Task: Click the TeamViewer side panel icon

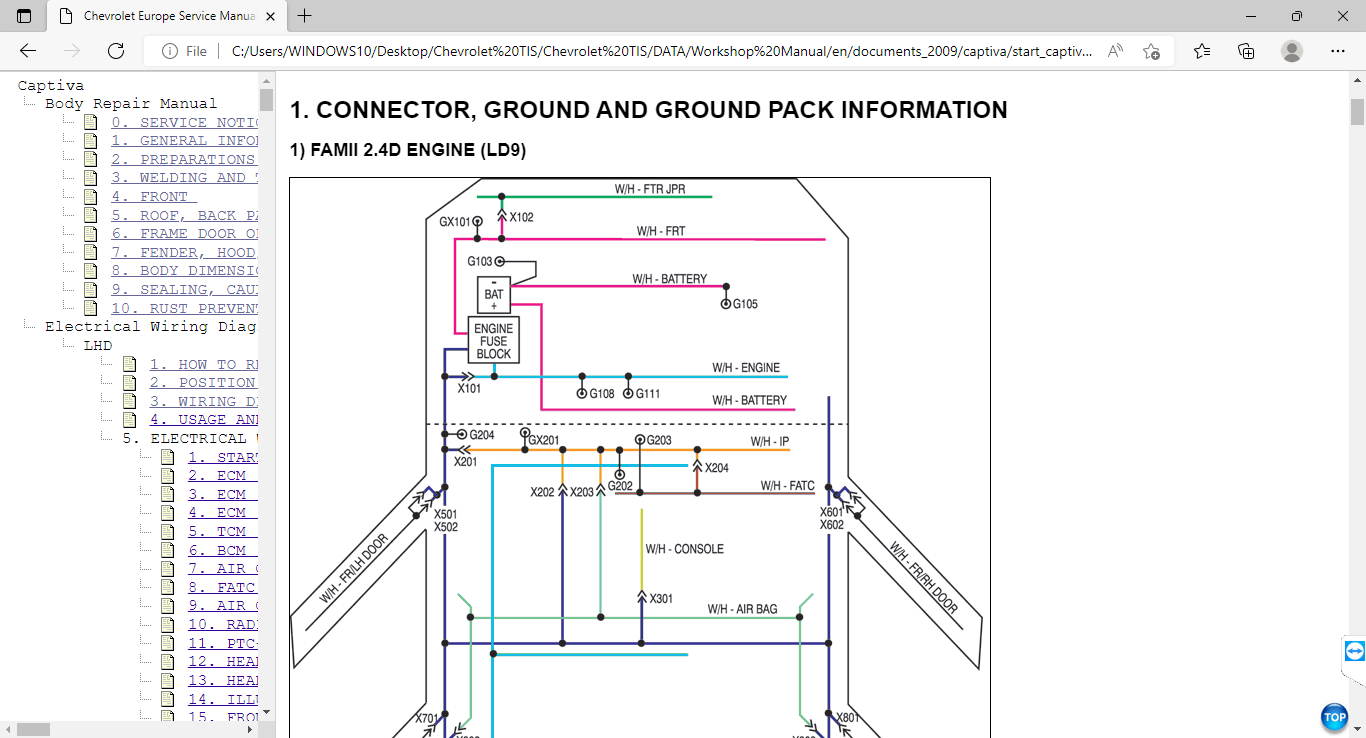Action: [x=1354, y=651]
